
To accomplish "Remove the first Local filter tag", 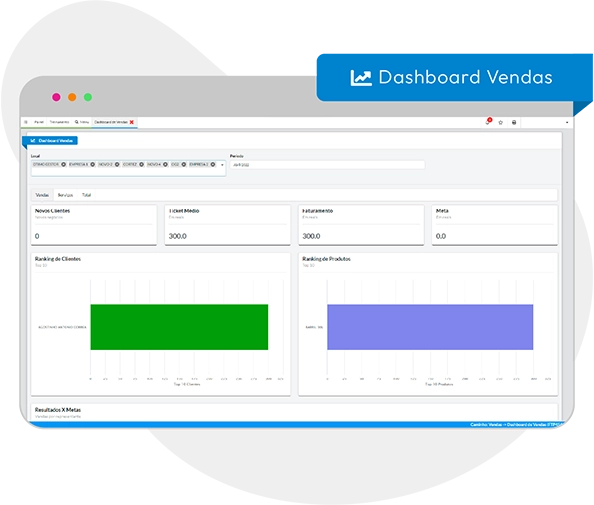I will [64, 164].
